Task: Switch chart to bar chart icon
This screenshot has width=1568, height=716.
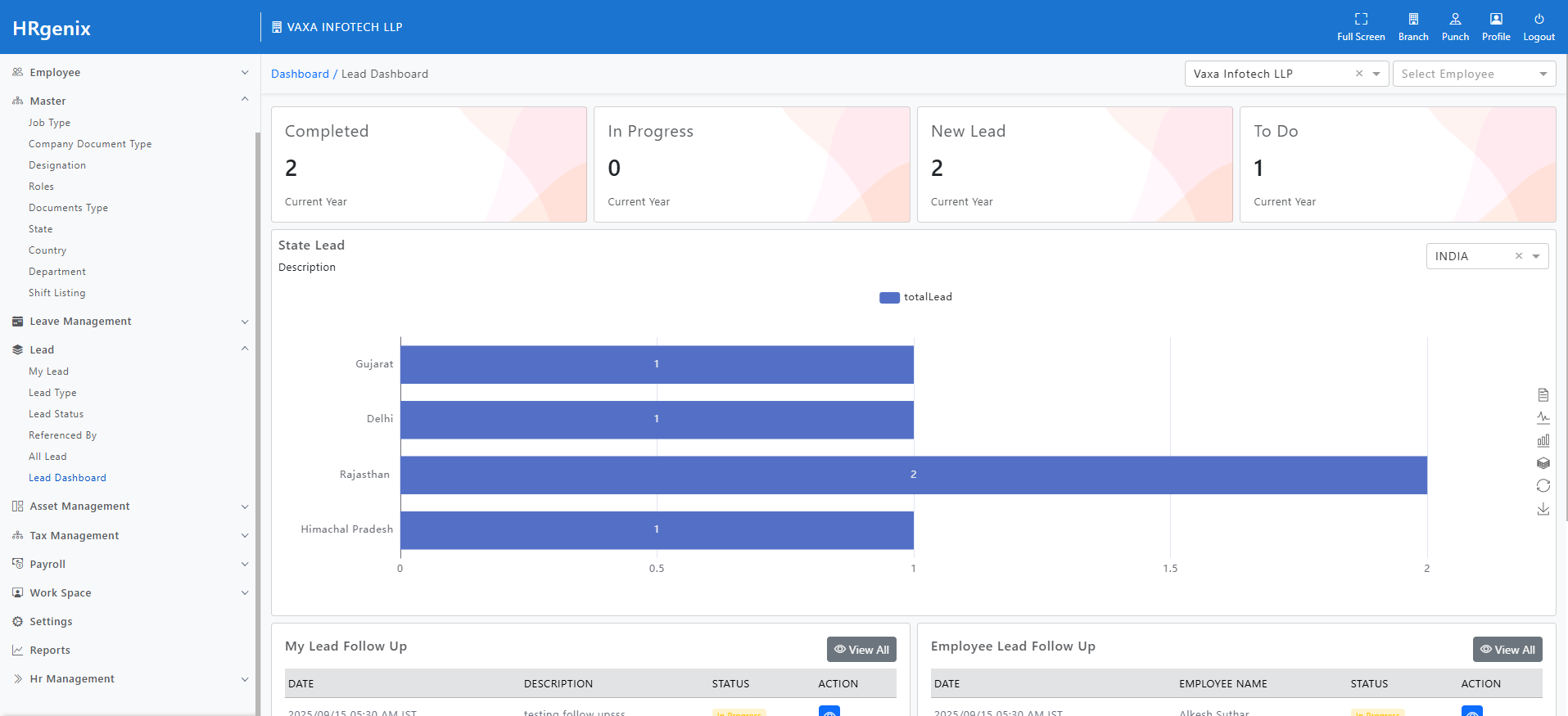Action: point(1543,440)
